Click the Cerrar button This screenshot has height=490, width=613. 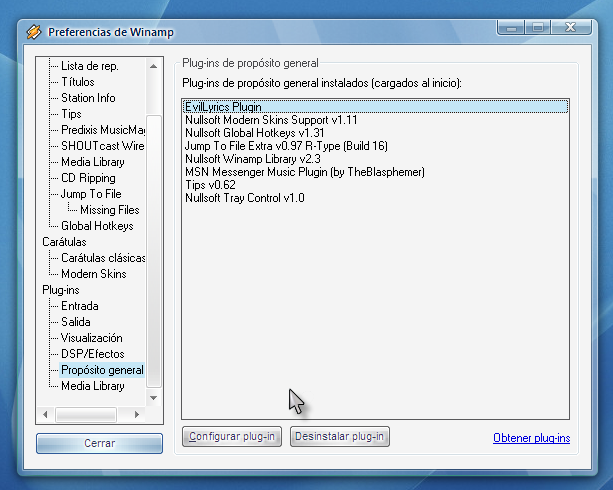pyautogui.click(x=99, y=443)
